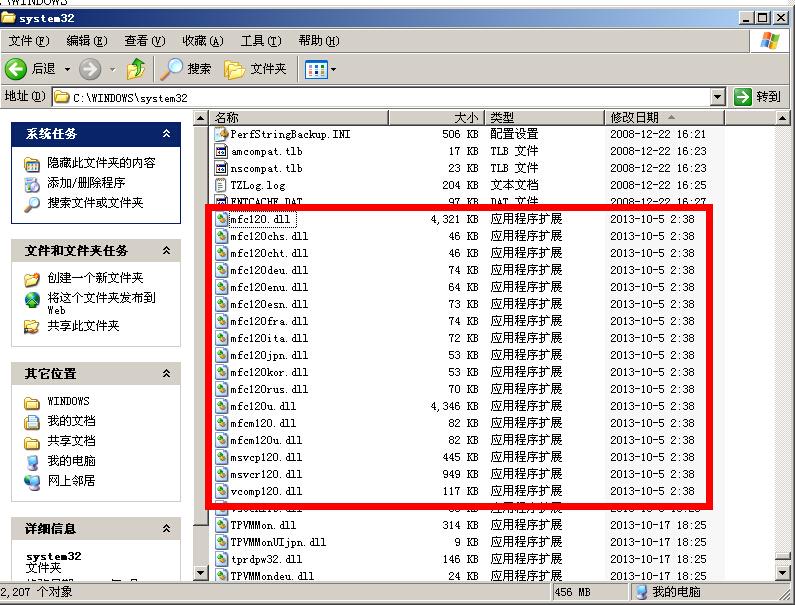
Task: Select the file TPVMMonUIjpn.dll
Action: coord(278,542)
